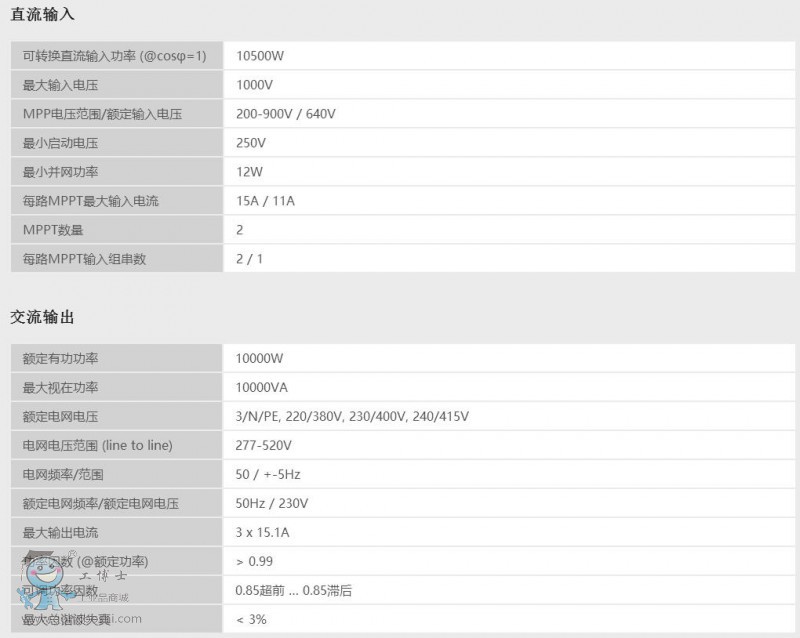Select the 10500W value cell
Viewport: 800px width, 638px height.
260,56
